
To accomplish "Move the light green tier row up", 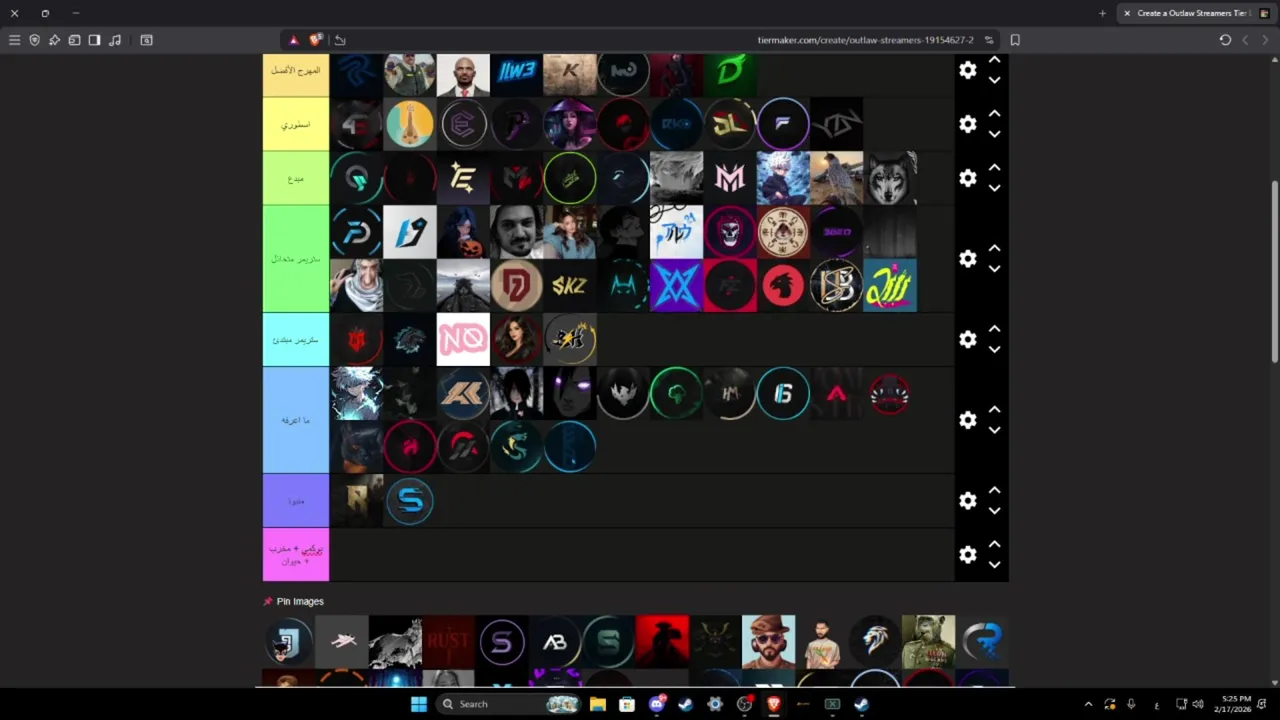I will tap(994, 168).
